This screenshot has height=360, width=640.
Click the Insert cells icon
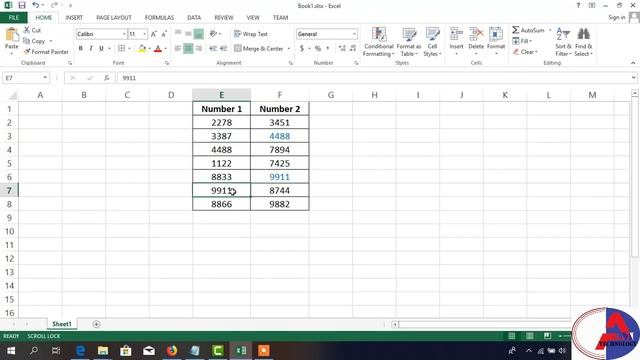coord(456,34)
